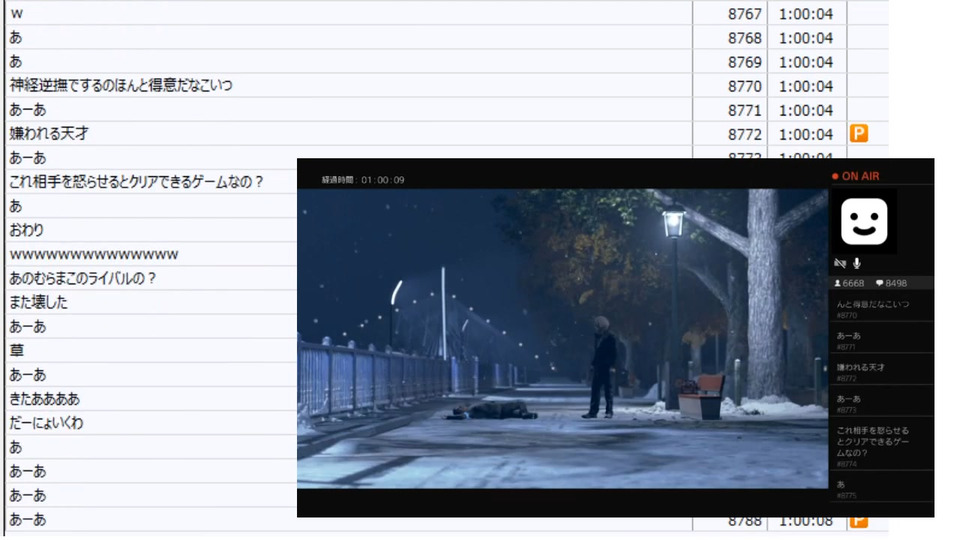
Task: Click the game video in the overlay
Action: pyautogui.click(x=562, y=339)
